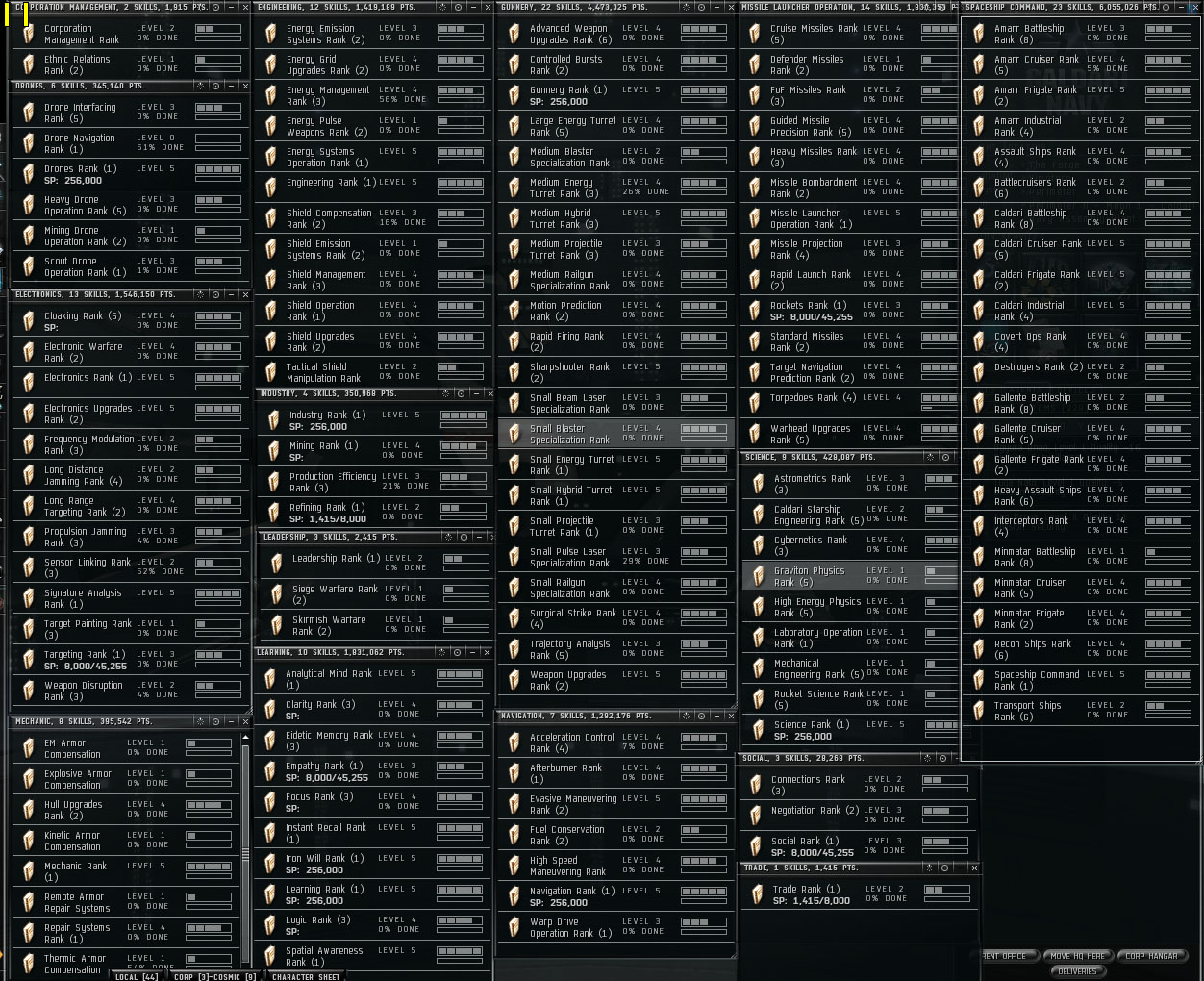Click the Gunnery Rank (1) skill book icon
This screenshot has height=981, width=1204.
click(514, 96)
